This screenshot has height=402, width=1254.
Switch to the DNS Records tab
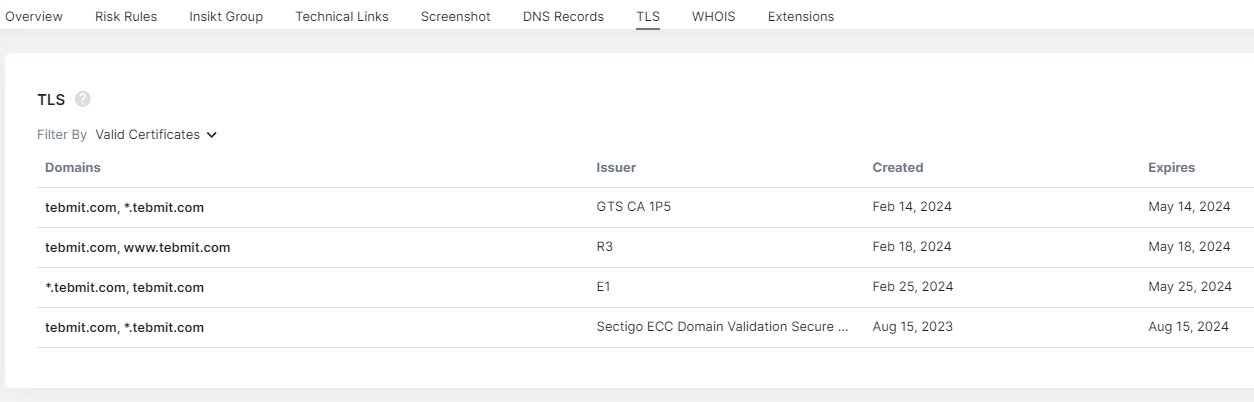[x=563, y=16]
